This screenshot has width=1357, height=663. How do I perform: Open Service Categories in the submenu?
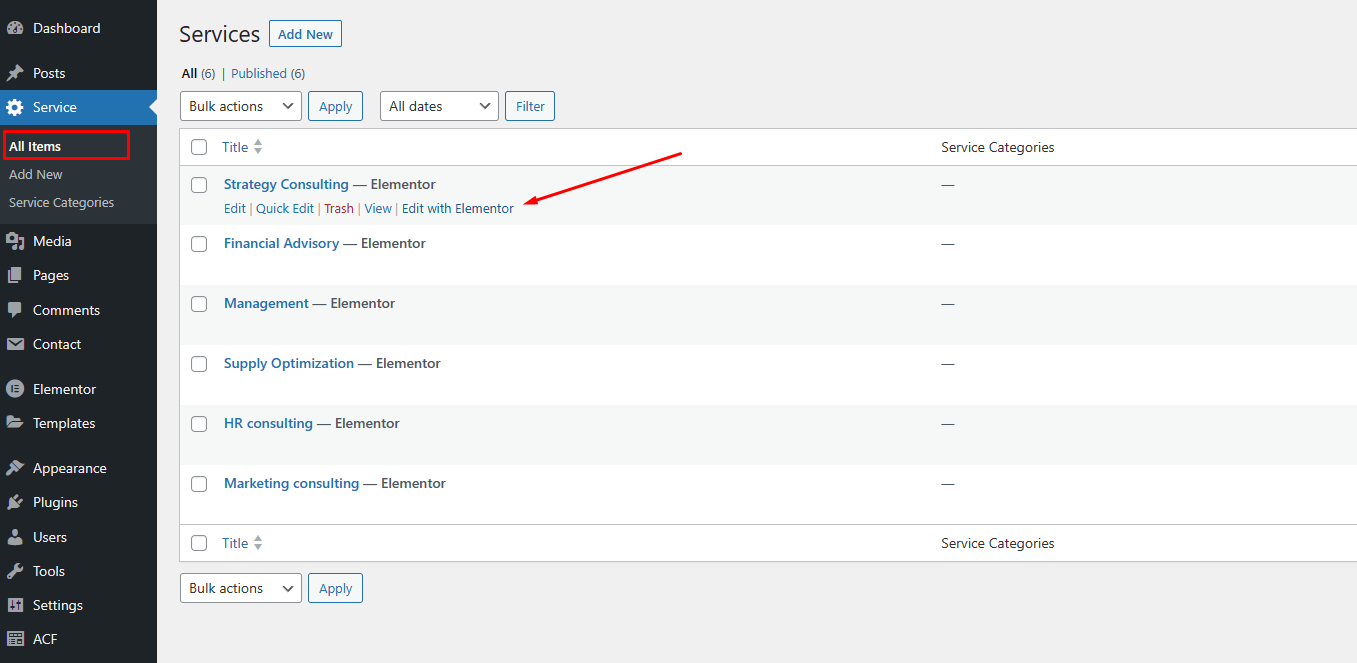pos(61,202)
